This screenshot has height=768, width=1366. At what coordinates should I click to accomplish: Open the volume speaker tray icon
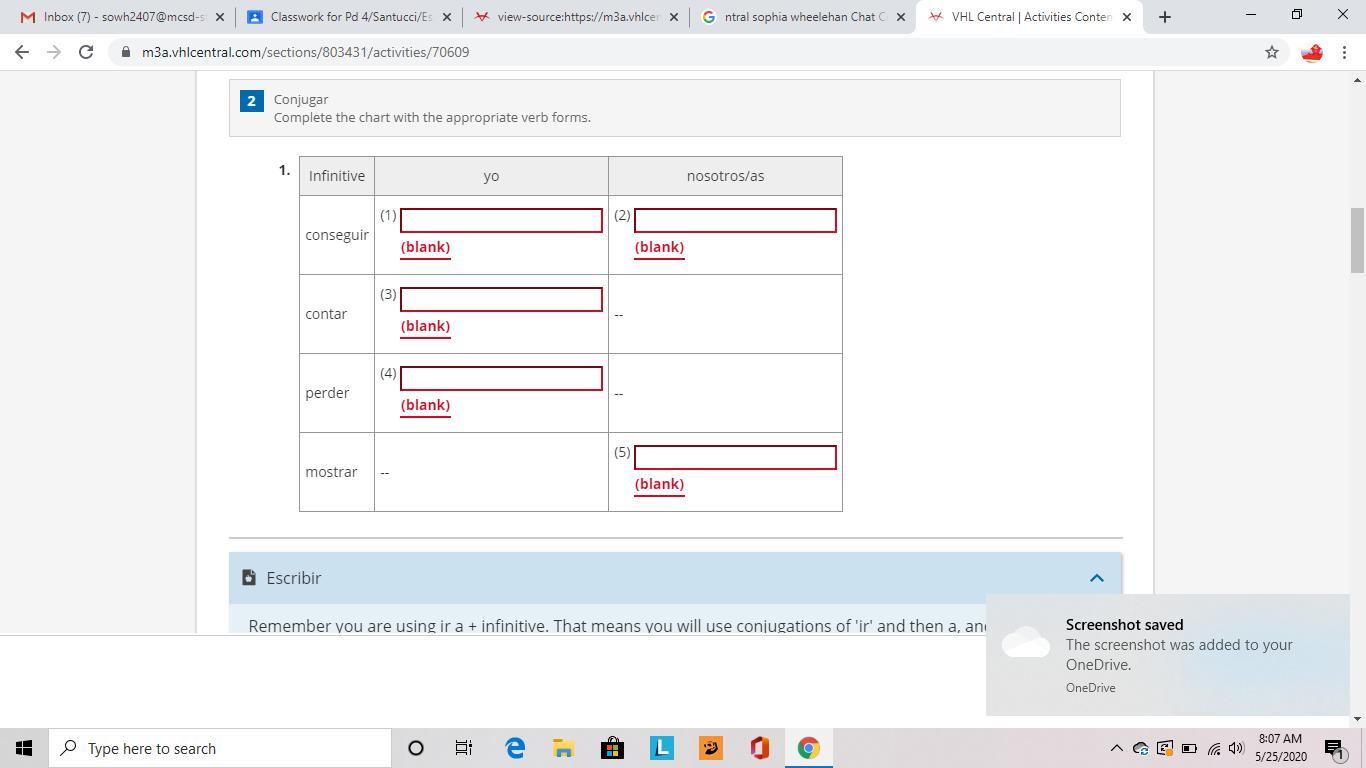pyautogui.click(x=1236, y=748)
